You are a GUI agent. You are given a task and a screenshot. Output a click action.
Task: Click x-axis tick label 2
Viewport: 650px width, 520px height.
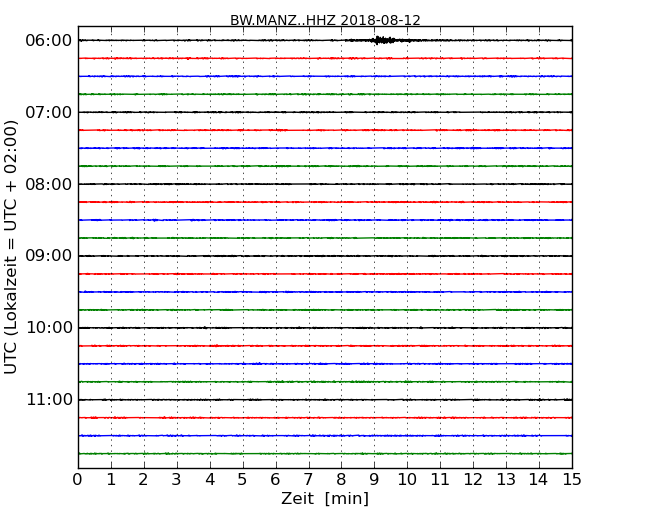(143, 480)
